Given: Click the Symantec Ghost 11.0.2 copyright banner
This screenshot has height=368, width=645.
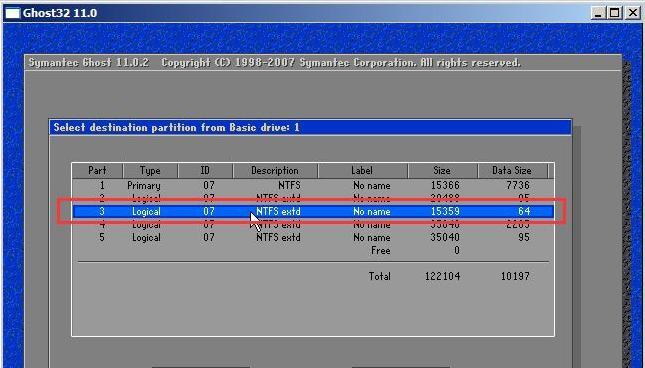Looking at the screenshot, I should pos(274,63).
